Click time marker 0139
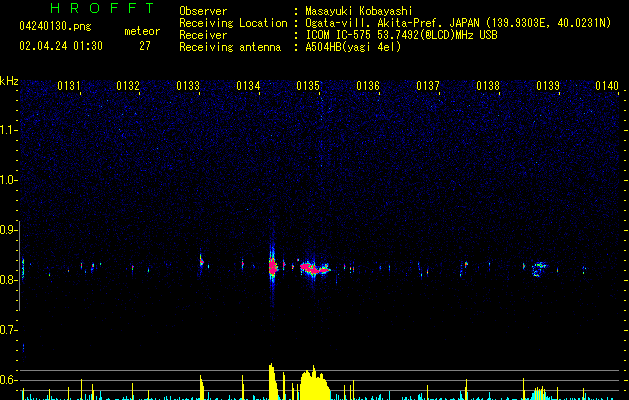Image resolution: width=629 pixels, height=400 pixels. point(548,86)
